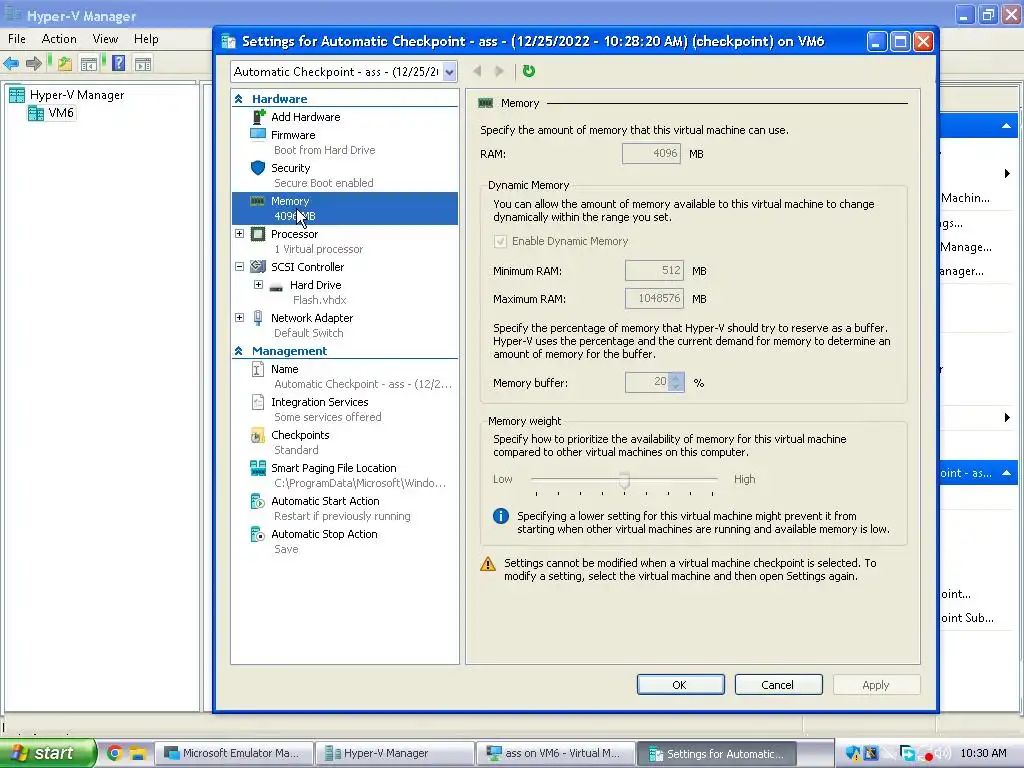Switch to ass on VM6 taskbar window
1024x768 pixels.
(555, 753)
